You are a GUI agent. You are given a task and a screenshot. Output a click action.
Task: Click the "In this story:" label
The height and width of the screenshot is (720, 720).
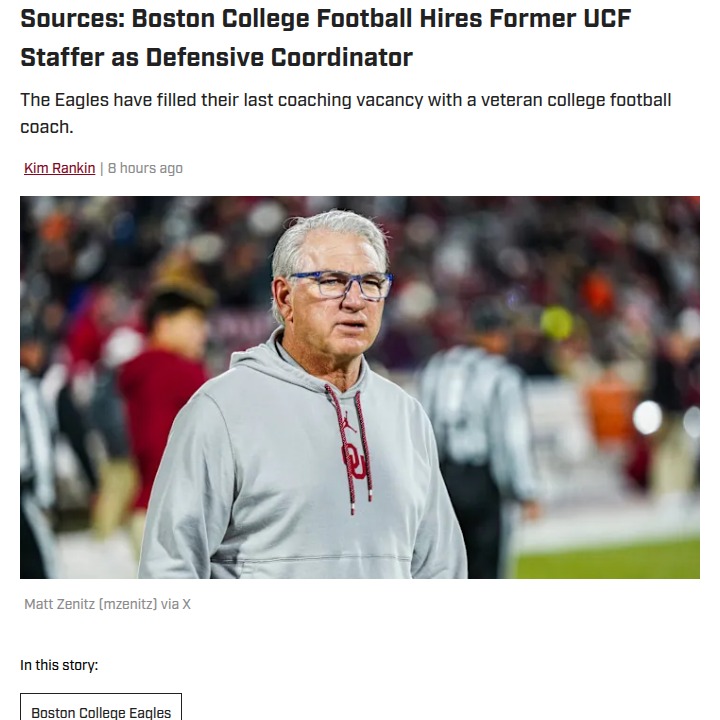[x=59, y=665]
